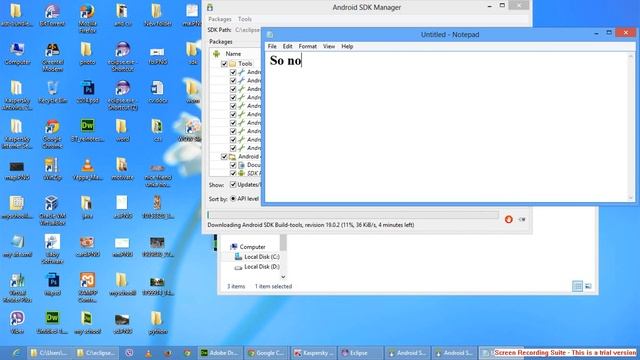640x360 pixels.
Task: Toggle the SDK Platform package checkbox
Action: (233, 173)
